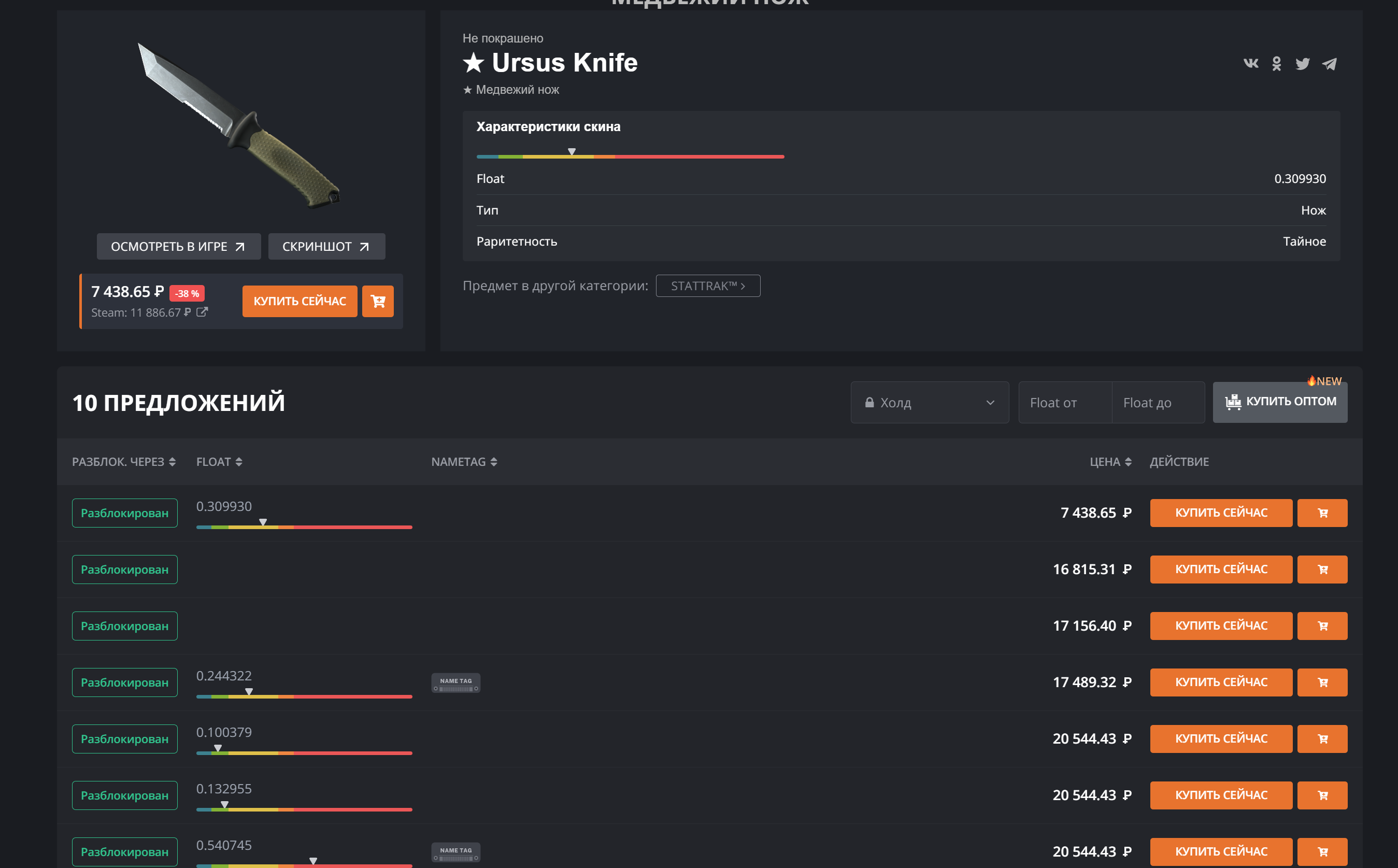
Task: Click name tag icon on 17 489.32 offer
Action: coord(455,682)
